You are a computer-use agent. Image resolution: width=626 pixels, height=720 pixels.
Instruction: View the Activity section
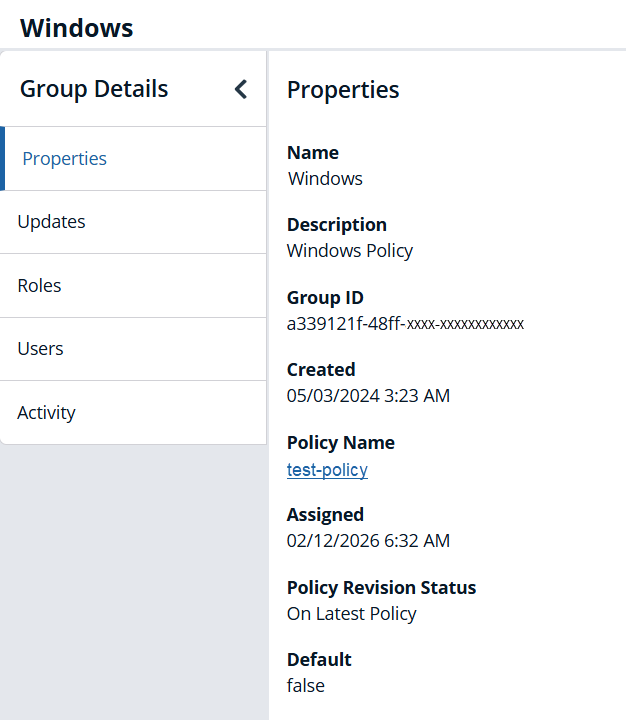click(133, 412)
